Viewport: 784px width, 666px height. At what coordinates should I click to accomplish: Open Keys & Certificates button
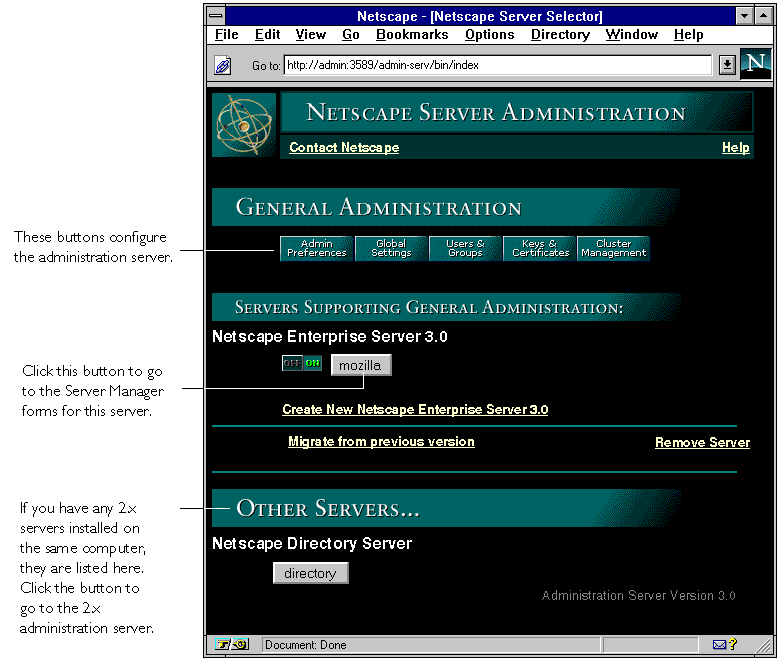(540, 248)
